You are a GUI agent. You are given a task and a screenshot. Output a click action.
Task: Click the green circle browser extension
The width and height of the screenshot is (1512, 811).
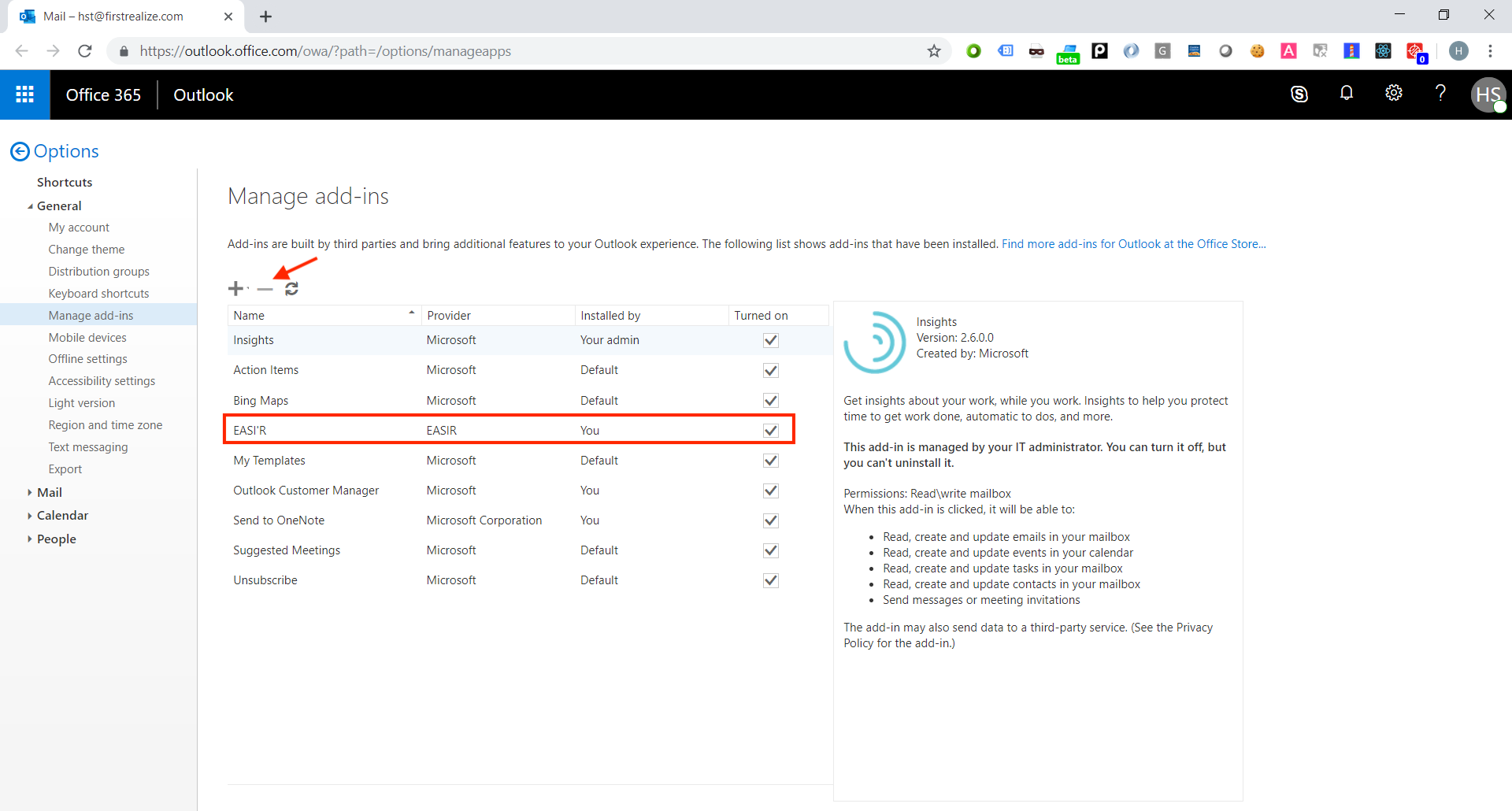973,51
